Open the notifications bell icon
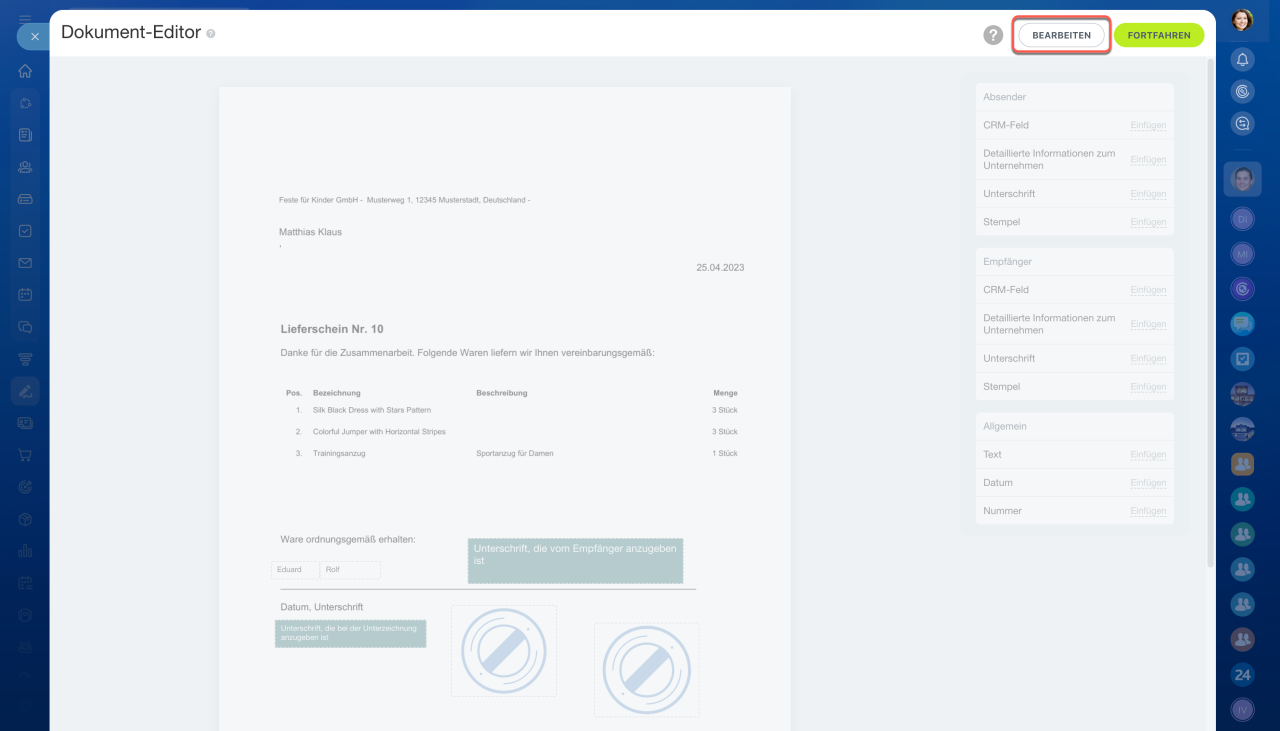The image size is (1280, 731). (1242, 60)
